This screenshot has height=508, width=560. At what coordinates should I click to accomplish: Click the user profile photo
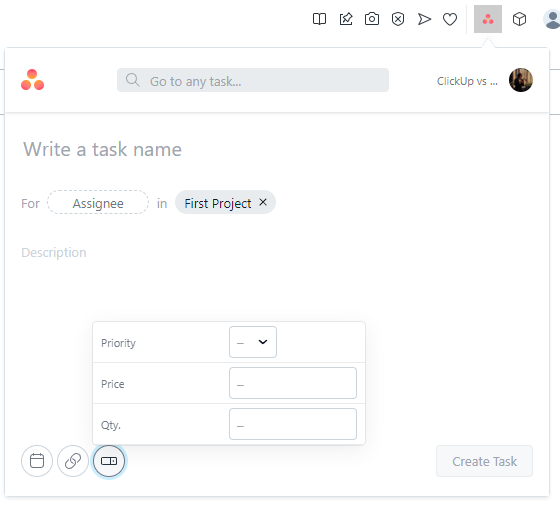click(x=521, y=80)
